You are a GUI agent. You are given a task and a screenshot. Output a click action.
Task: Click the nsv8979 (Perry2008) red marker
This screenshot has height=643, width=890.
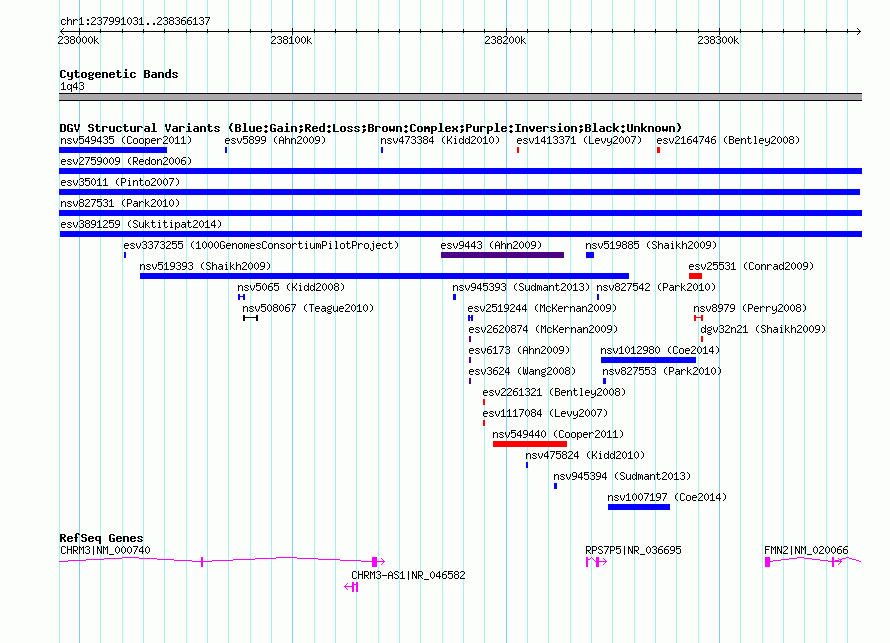[x=698, y=318]
